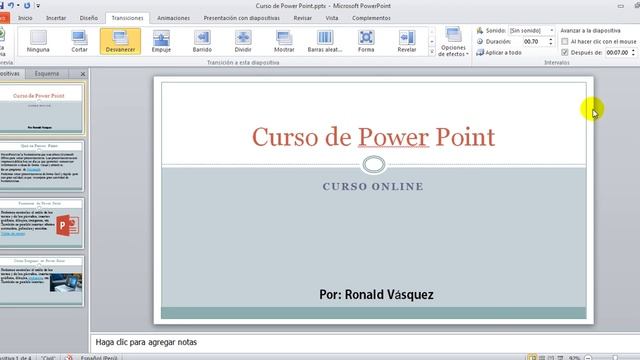Select the Barrido transition
Image resolution: width=640 pixels, height=360 pixels.
(x=202, y=41)
